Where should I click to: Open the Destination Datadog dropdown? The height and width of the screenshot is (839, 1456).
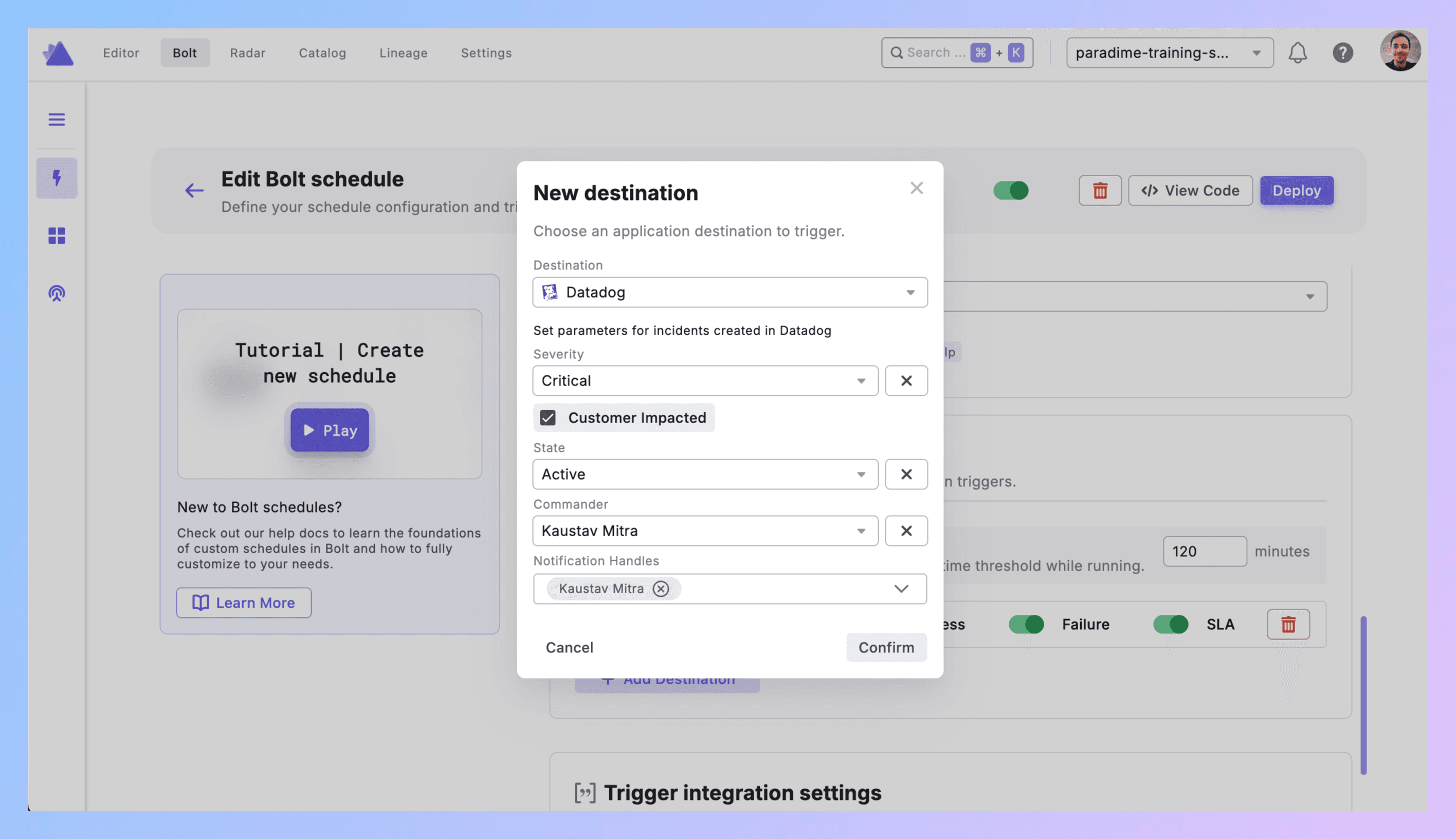coord(730,292)
